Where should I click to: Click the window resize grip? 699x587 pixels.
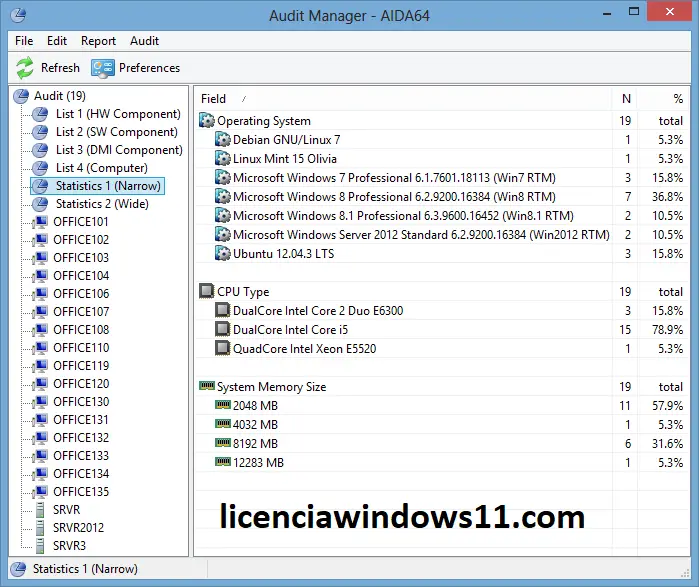click(x=685, y=574)
